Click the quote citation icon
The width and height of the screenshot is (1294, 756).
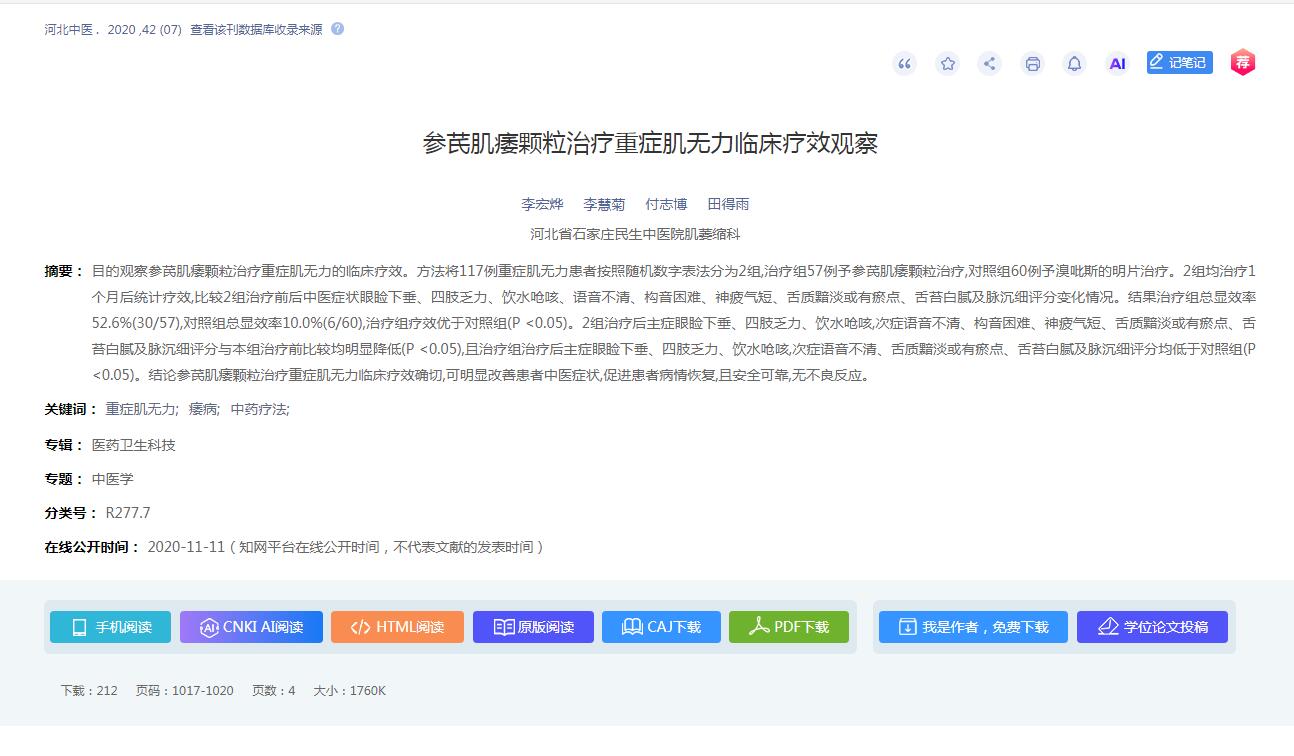[905, 64]
